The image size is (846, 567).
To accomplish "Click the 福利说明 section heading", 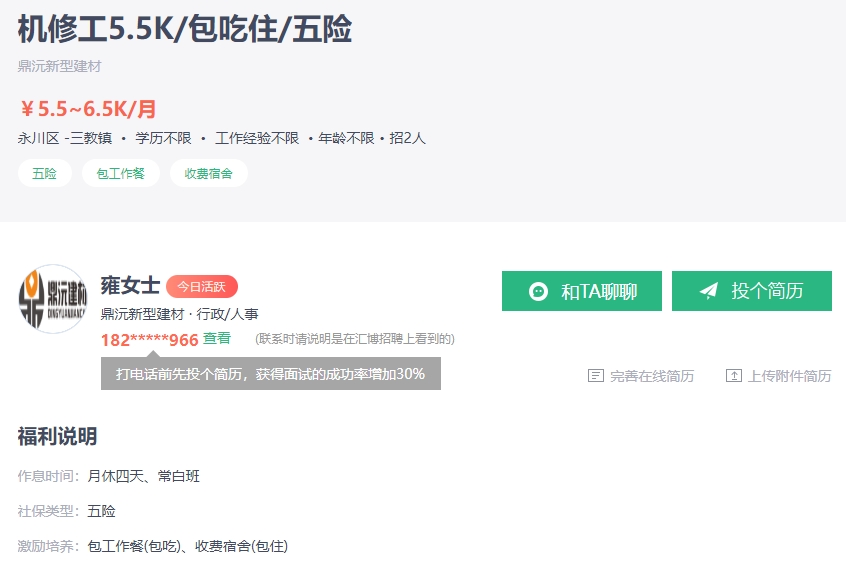I will click(x=57, y=436).
